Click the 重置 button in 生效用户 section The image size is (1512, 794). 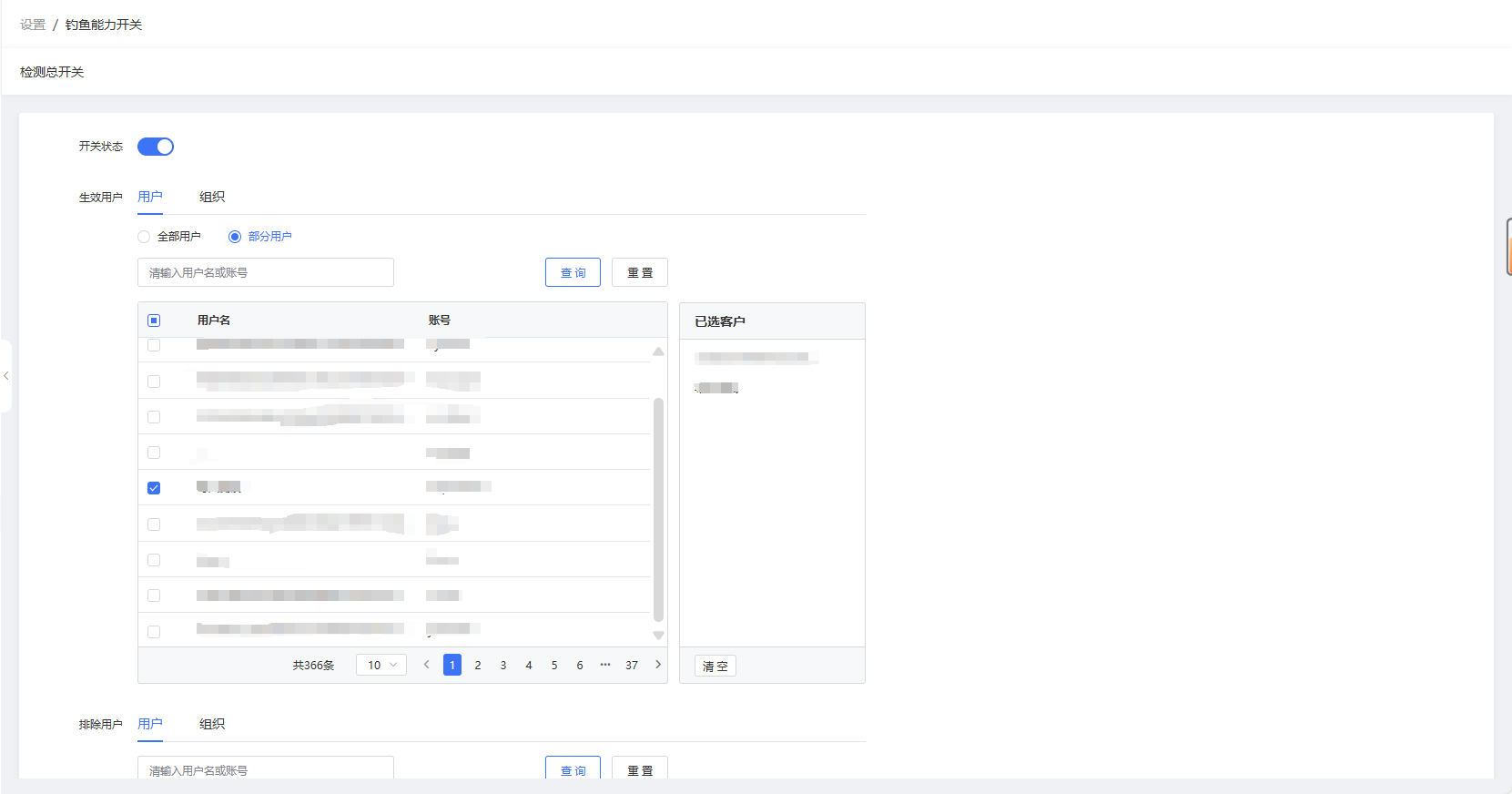click(640, 272)
